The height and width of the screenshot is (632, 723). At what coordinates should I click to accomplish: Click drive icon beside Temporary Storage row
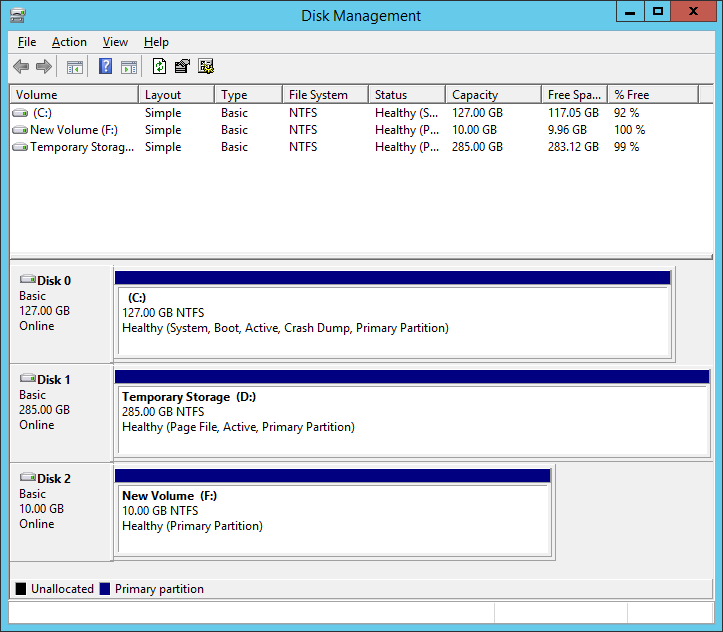pyautogui.click(x=20, y=147)
